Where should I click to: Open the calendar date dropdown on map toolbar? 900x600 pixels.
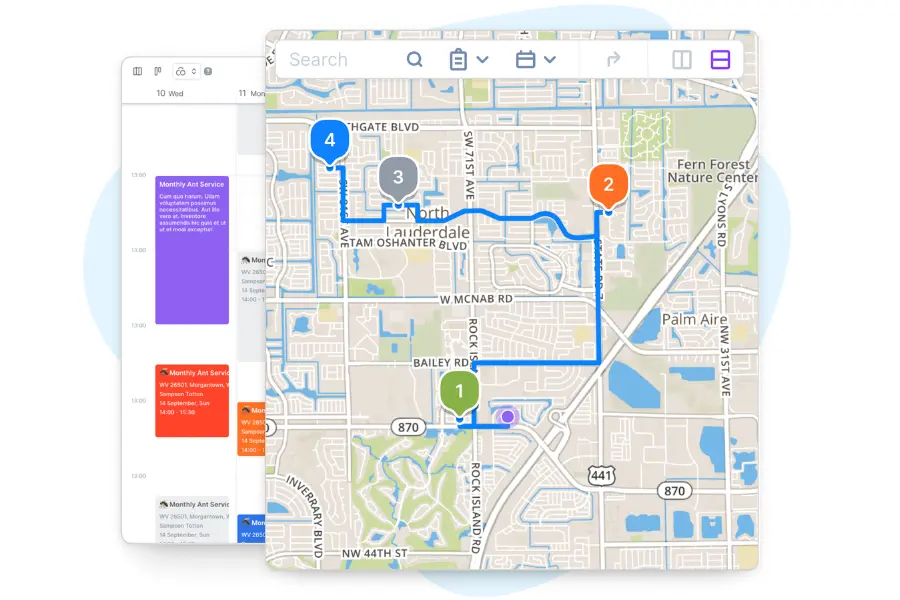536,59
